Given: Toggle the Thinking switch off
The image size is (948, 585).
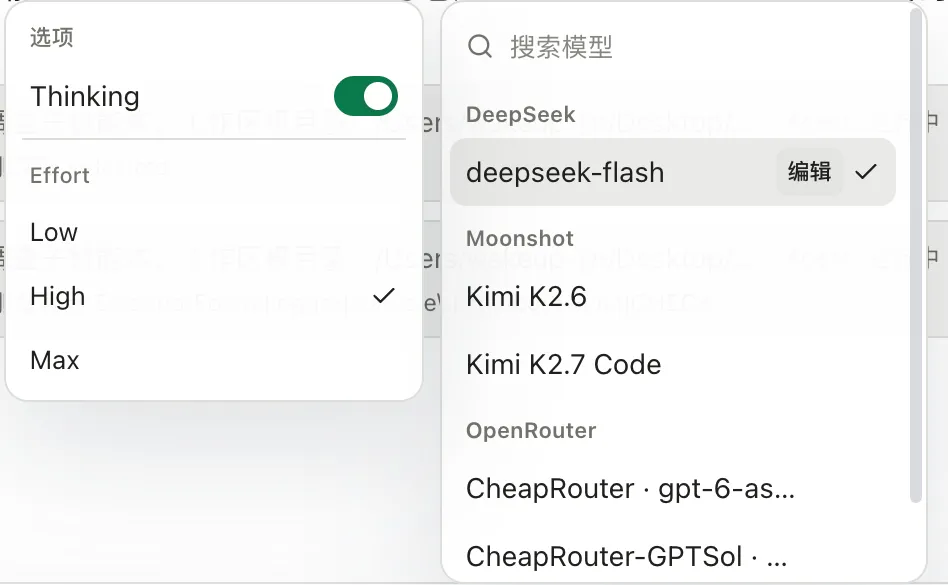Looking at the screenshot, I should (366, 96).
